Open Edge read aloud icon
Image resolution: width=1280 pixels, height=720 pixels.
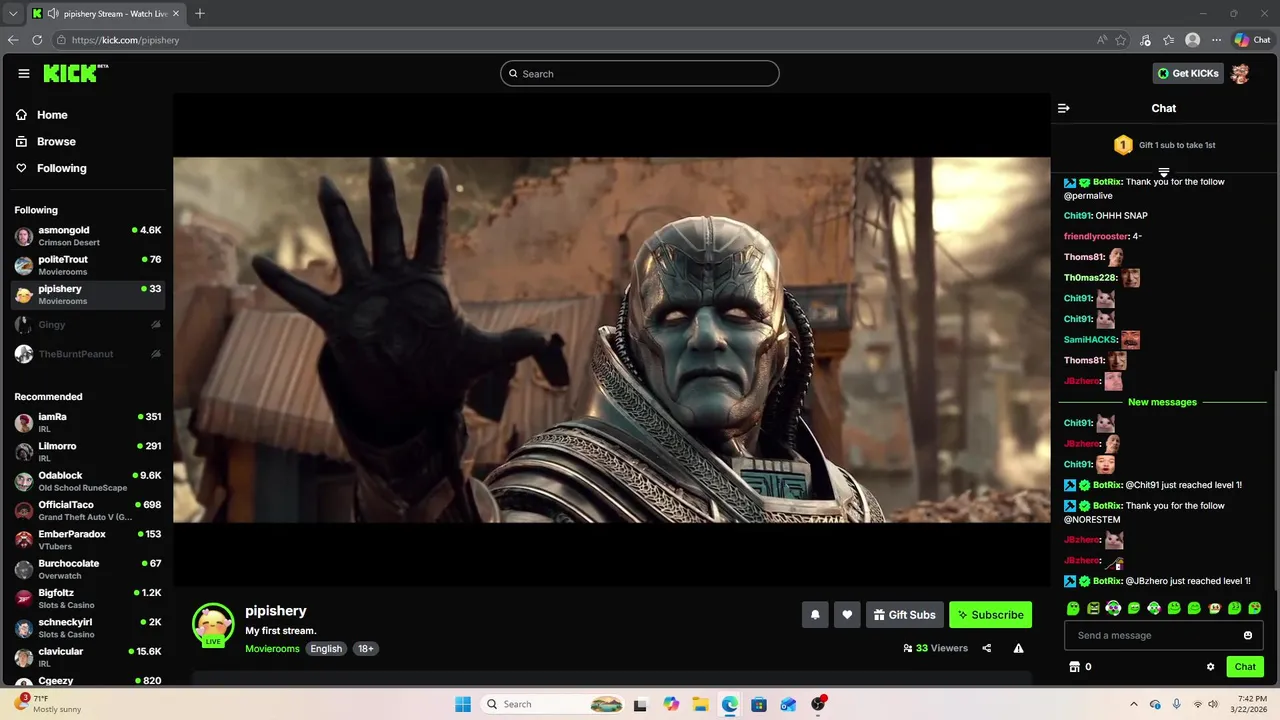[1102, 40]
